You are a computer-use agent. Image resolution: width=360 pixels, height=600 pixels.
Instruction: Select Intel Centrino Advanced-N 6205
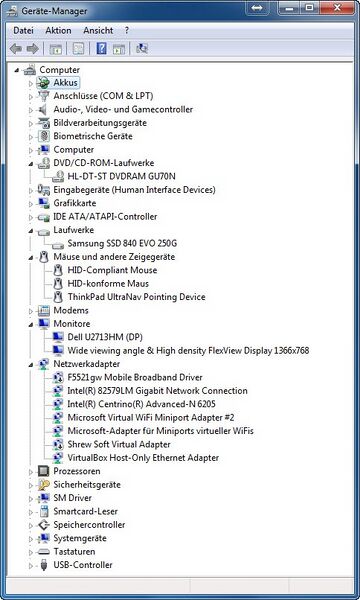click(x=142, y=404)
